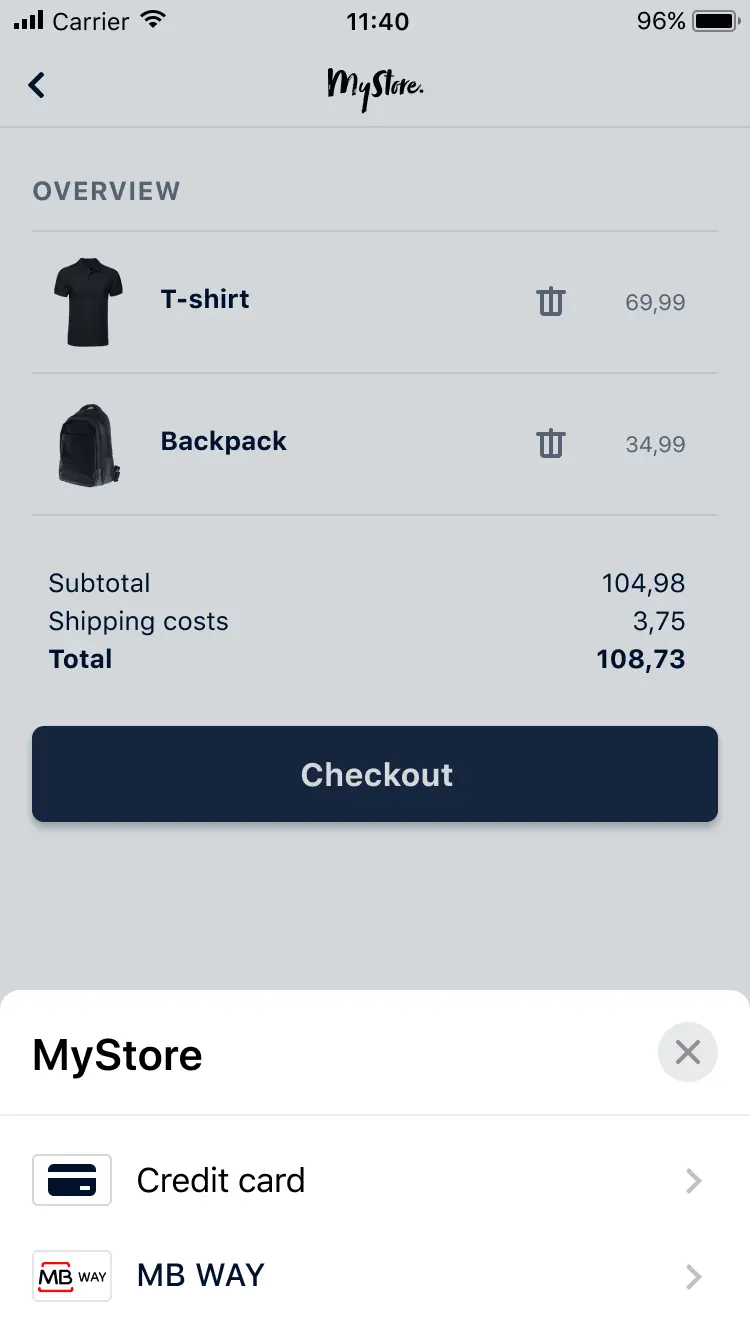Collapse the order view using the back chevron

tap(37, 85)
